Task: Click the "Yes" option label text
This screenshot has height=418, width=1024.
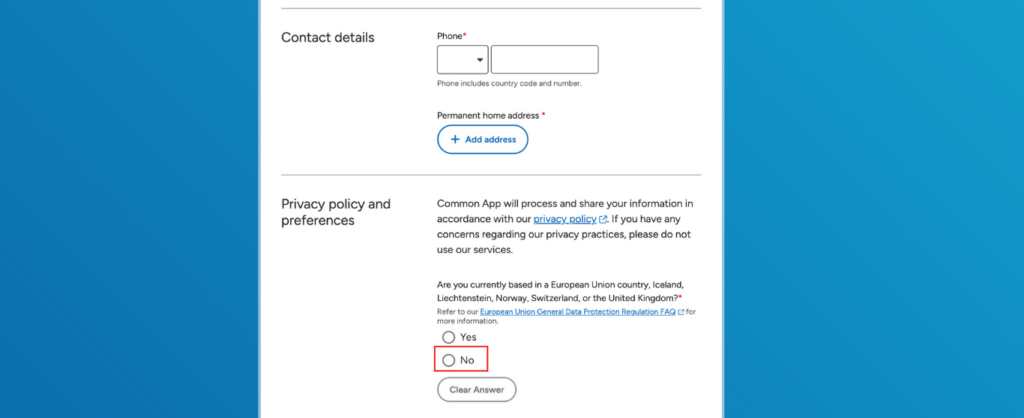Action: coord(468,337)
